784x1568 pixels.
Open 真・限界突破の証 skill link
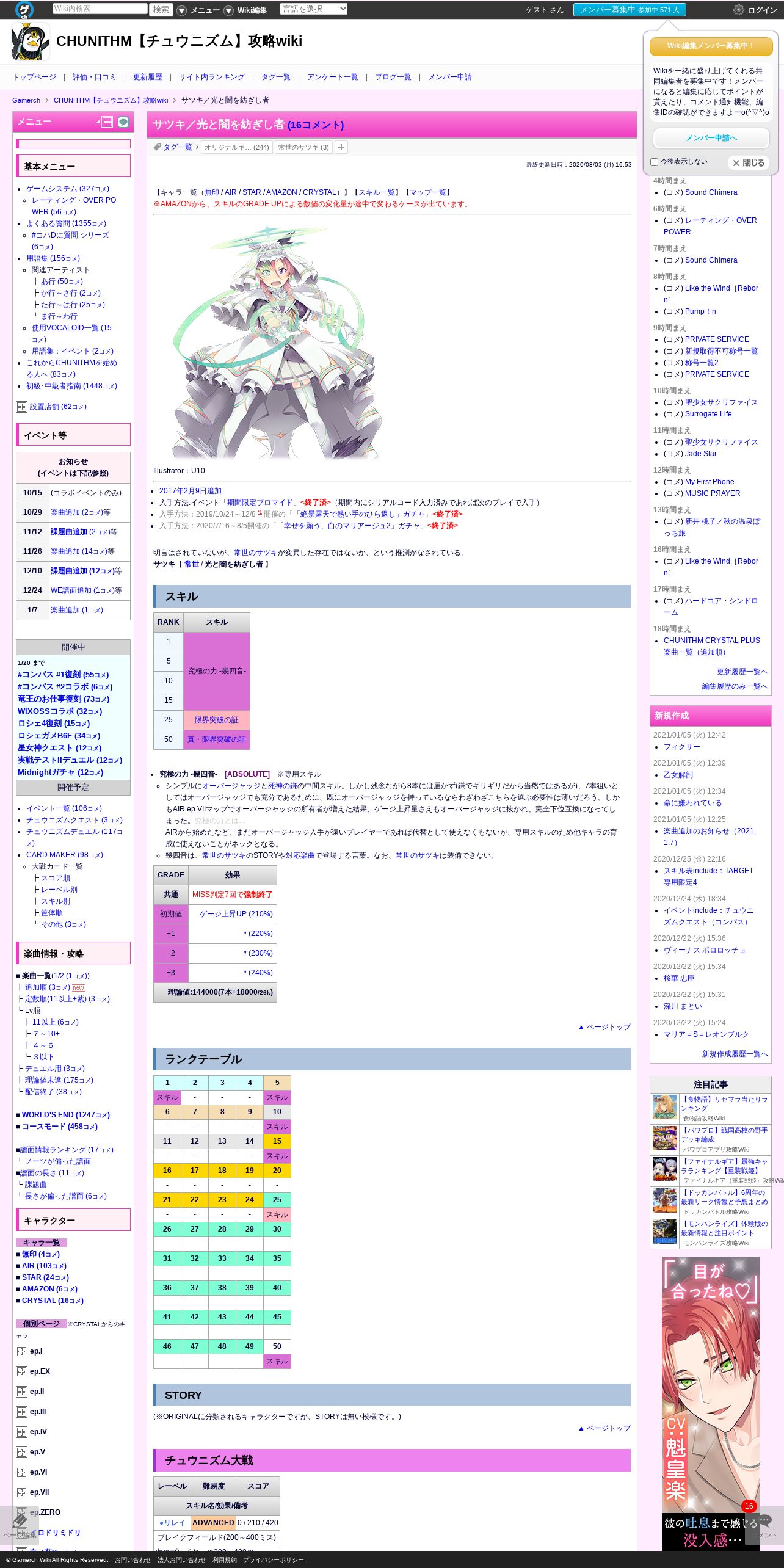(x=217, y=739)
